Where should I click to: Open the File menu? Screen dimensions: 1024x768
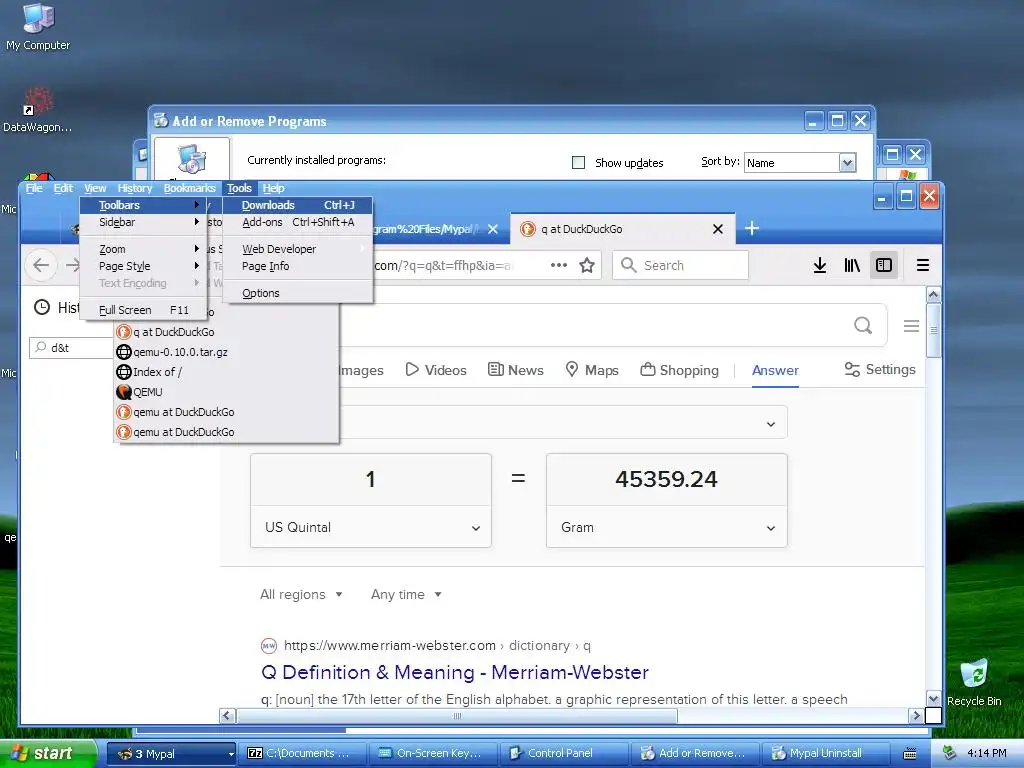[34, 188]
